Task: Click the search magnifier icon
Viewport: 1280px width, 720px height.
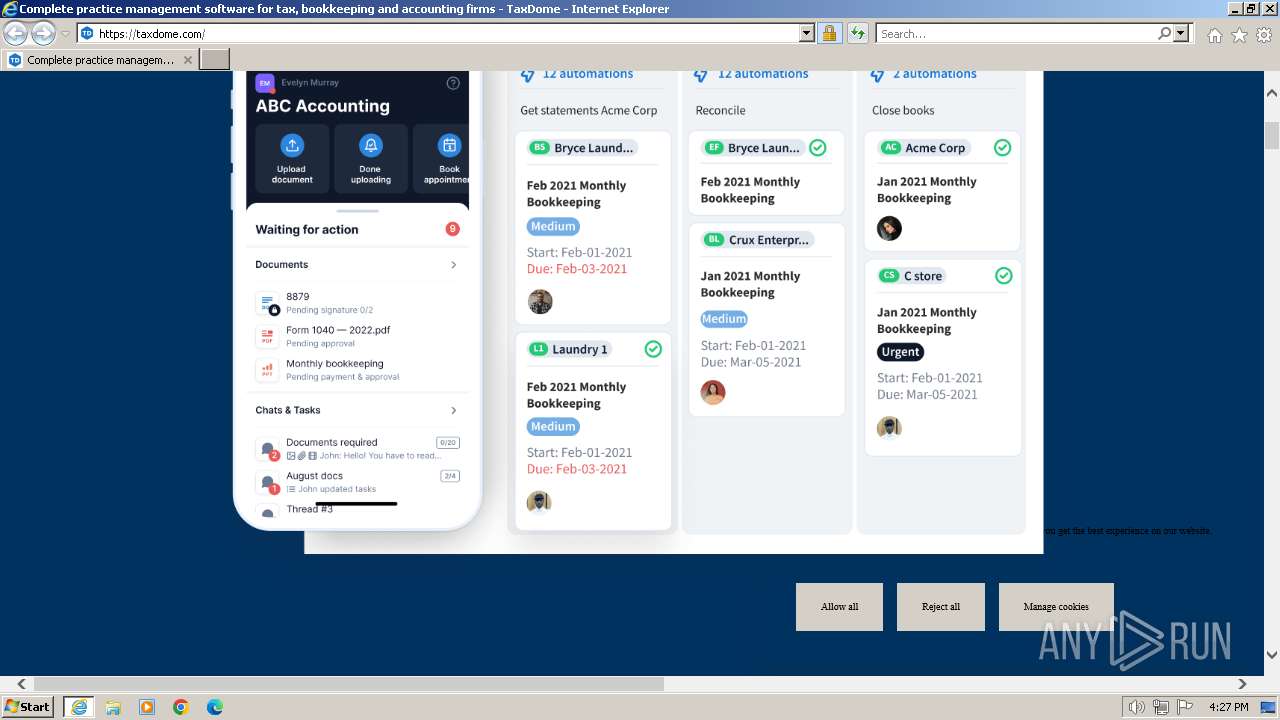Action: (1164, 34)
